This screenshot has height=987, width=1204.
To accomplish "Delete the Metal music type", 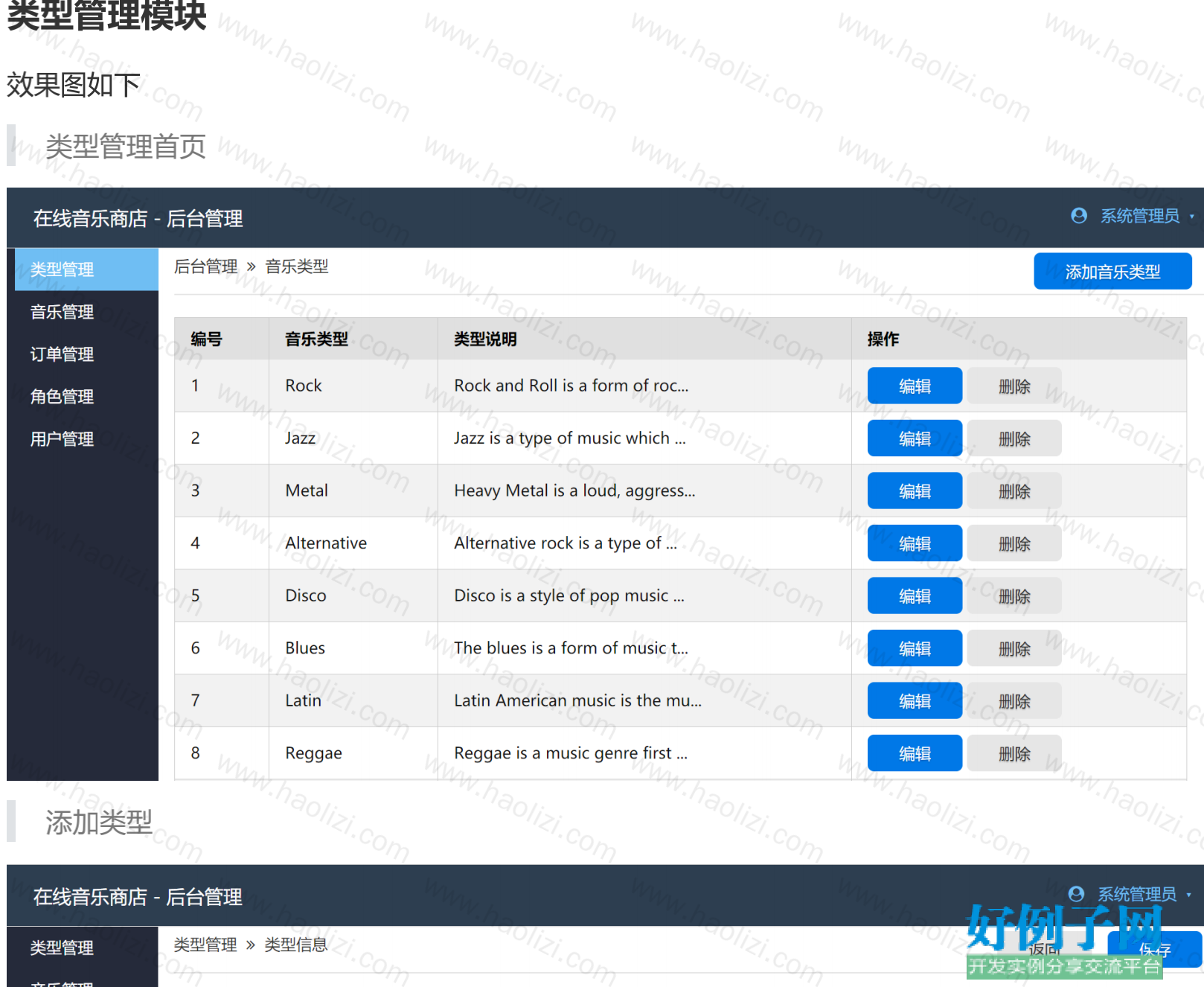I will [1014, 491].
